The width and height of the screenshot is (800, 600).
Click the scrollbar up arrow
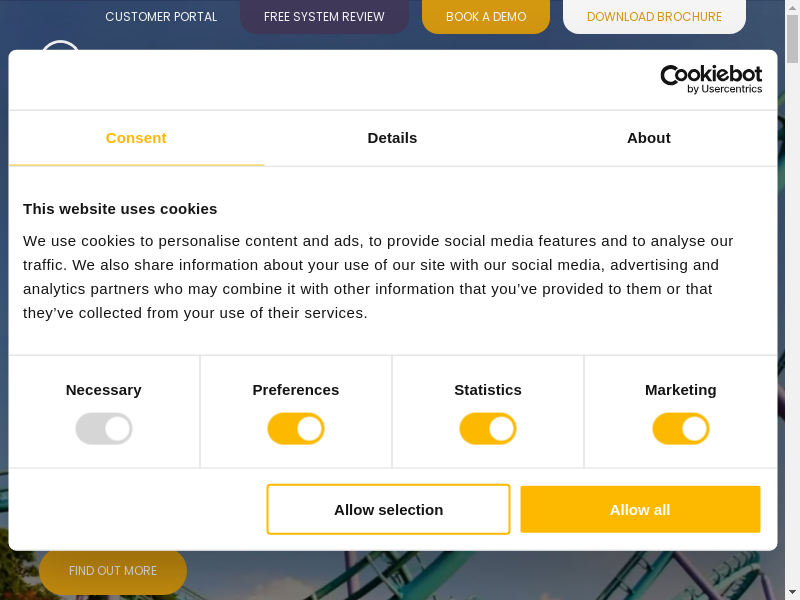click(793, 7)
